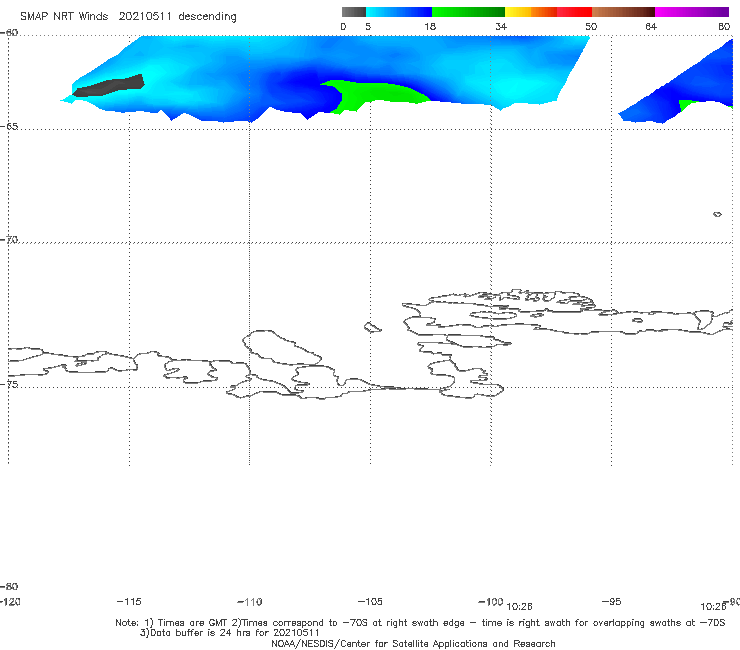The height and width of the screenshot is (650, 740).
Task: Click the large green wind region near -105
Action: click(x=373, y=94)
